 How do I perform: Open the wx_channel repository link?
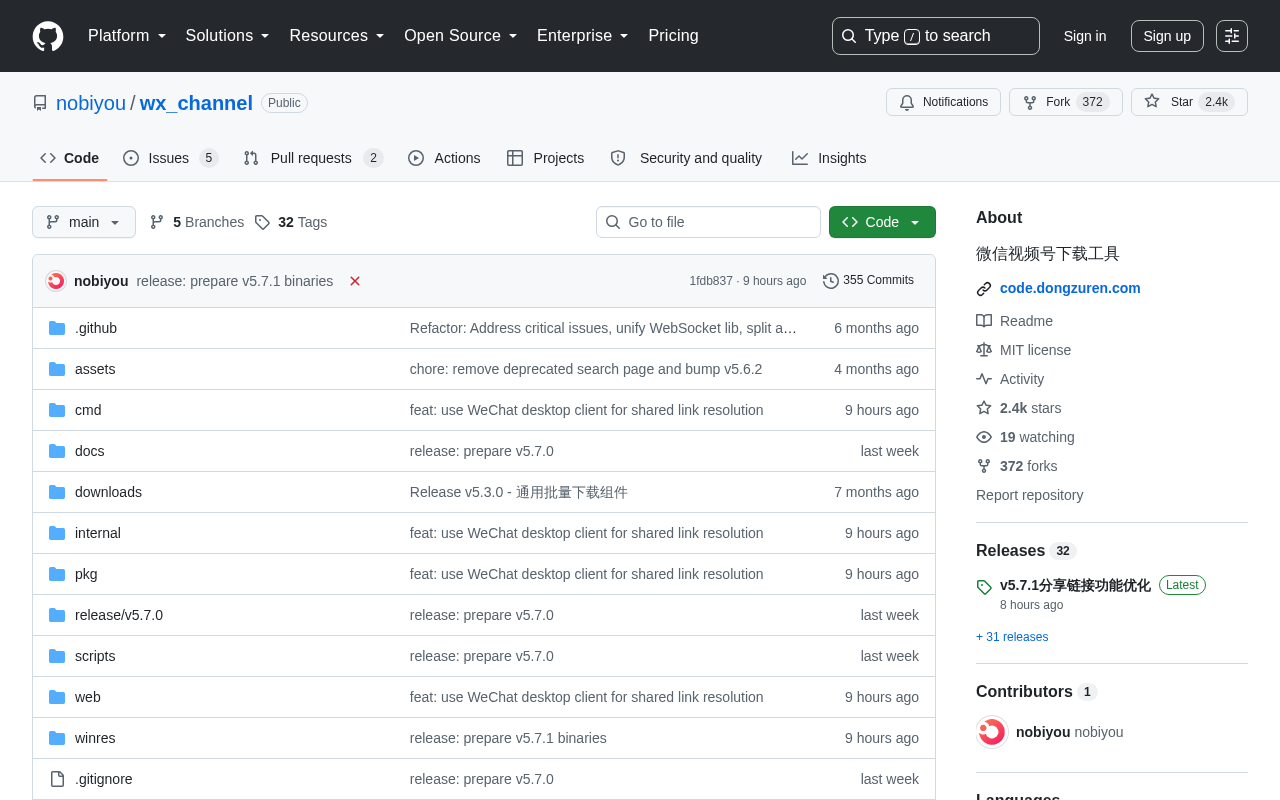196,103
